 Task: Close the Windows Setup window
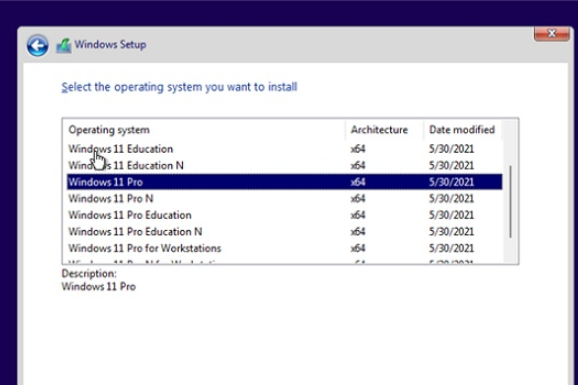coord(551,34)
